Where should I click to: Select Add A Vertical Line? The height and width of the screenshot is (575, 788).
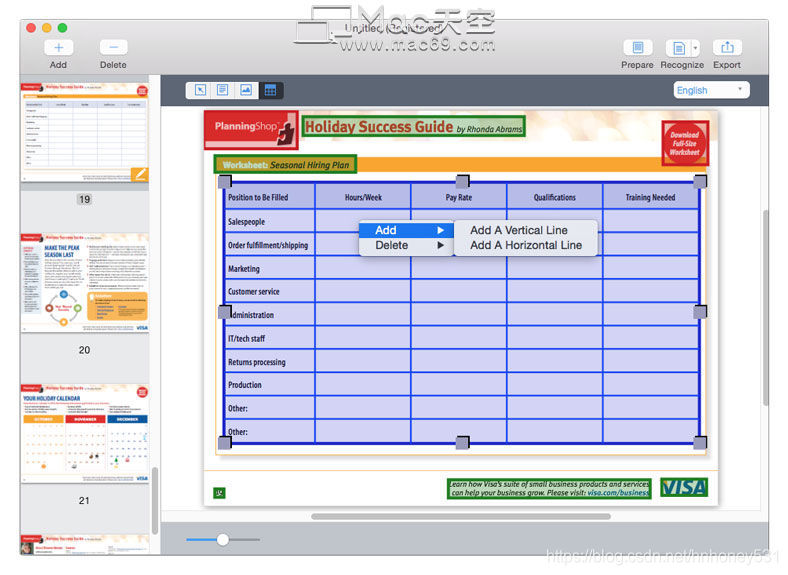pos(519,230)
